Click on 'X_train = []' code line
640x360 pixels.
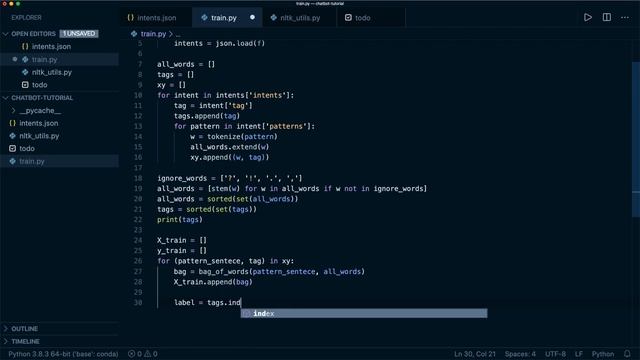coord(182,240)
